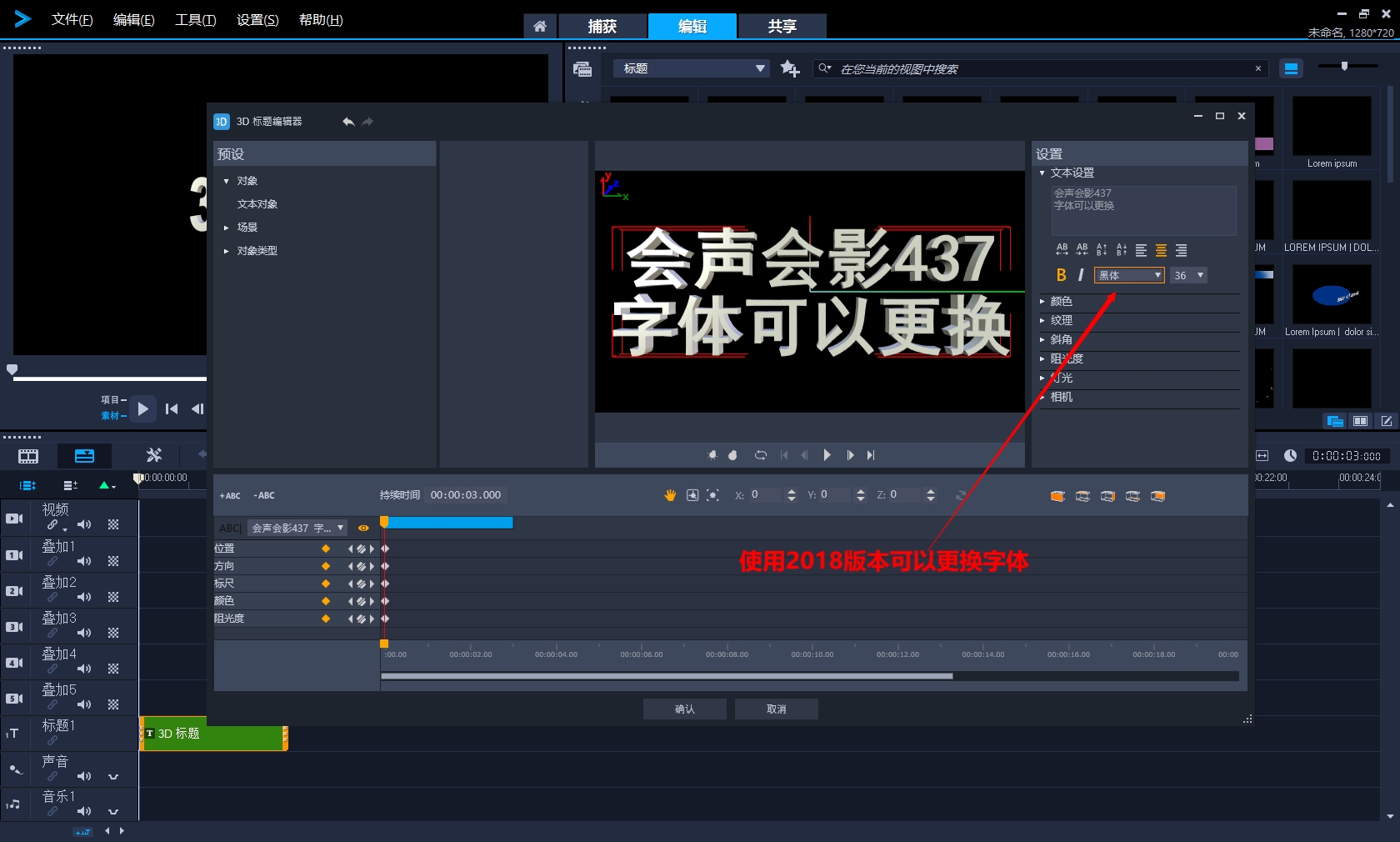The image size is (1400, 842).
Task: Align 3D title text right
Action: pos(1181,250)
